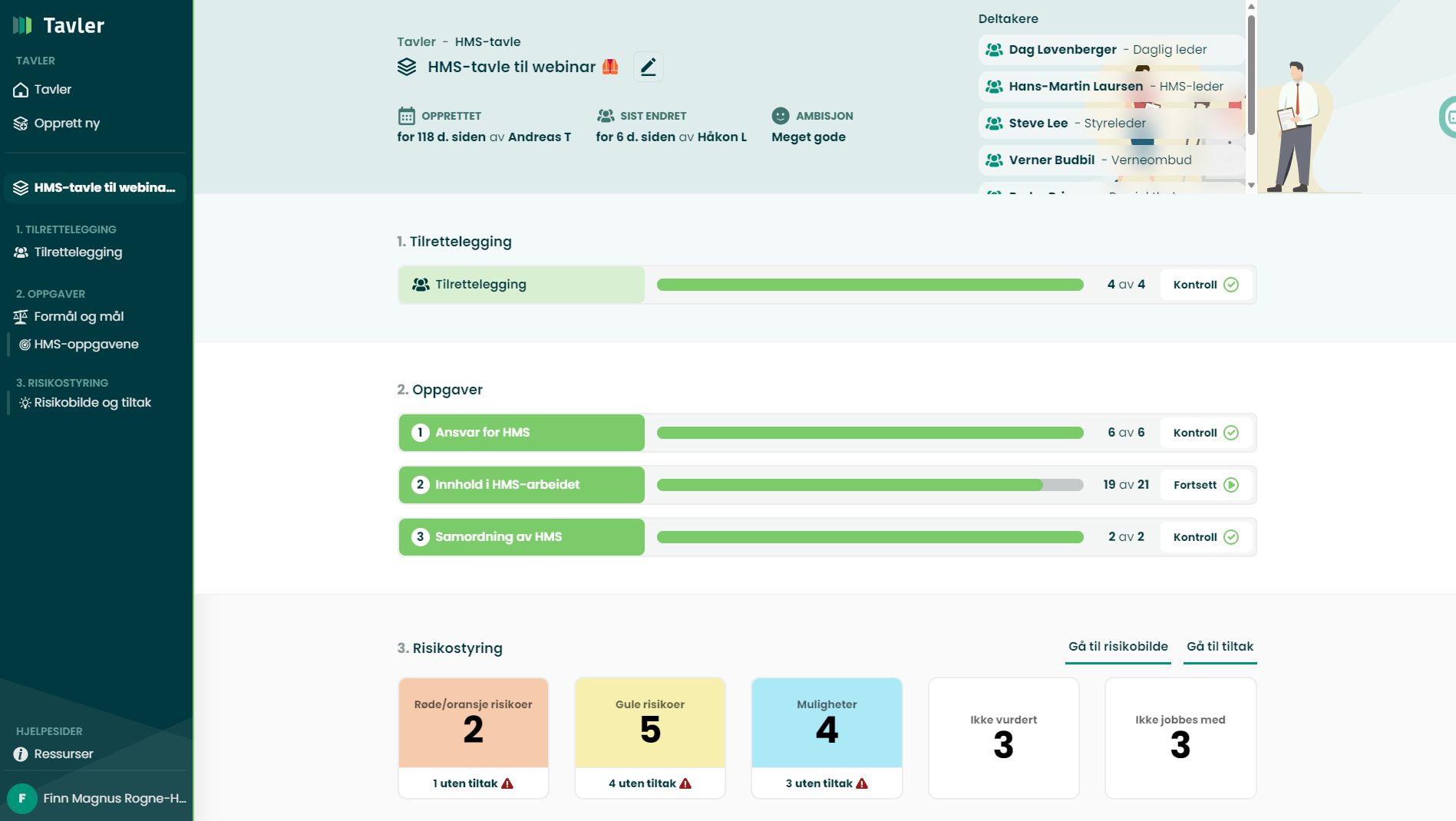Click the Tavler logo icon
1456x821 pixels.
(x=22, y=25)
